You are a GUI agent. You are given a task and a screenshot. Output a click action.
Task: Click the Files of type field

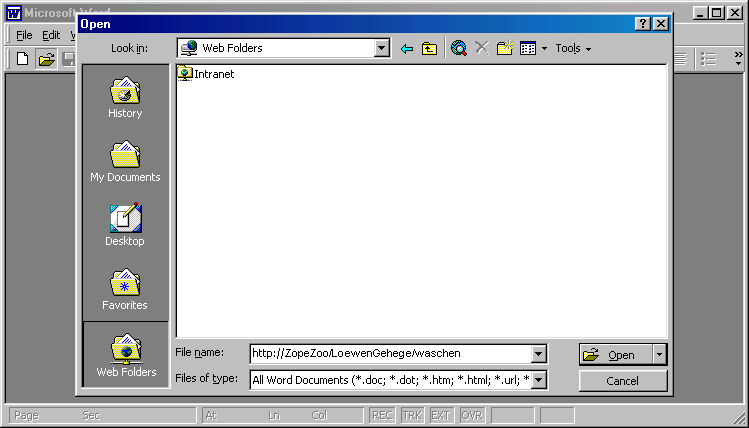point(391,380)
